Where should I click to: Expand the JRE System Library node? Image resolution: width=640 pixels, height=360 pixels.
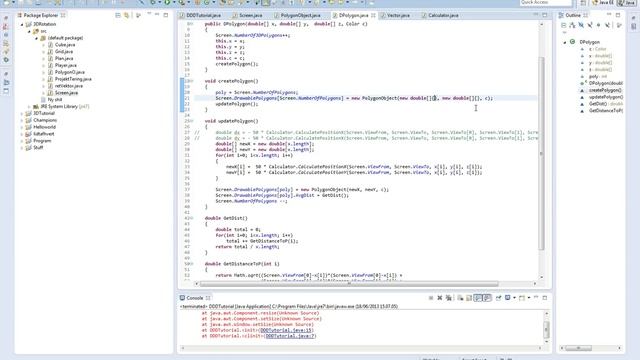point(29,107)
